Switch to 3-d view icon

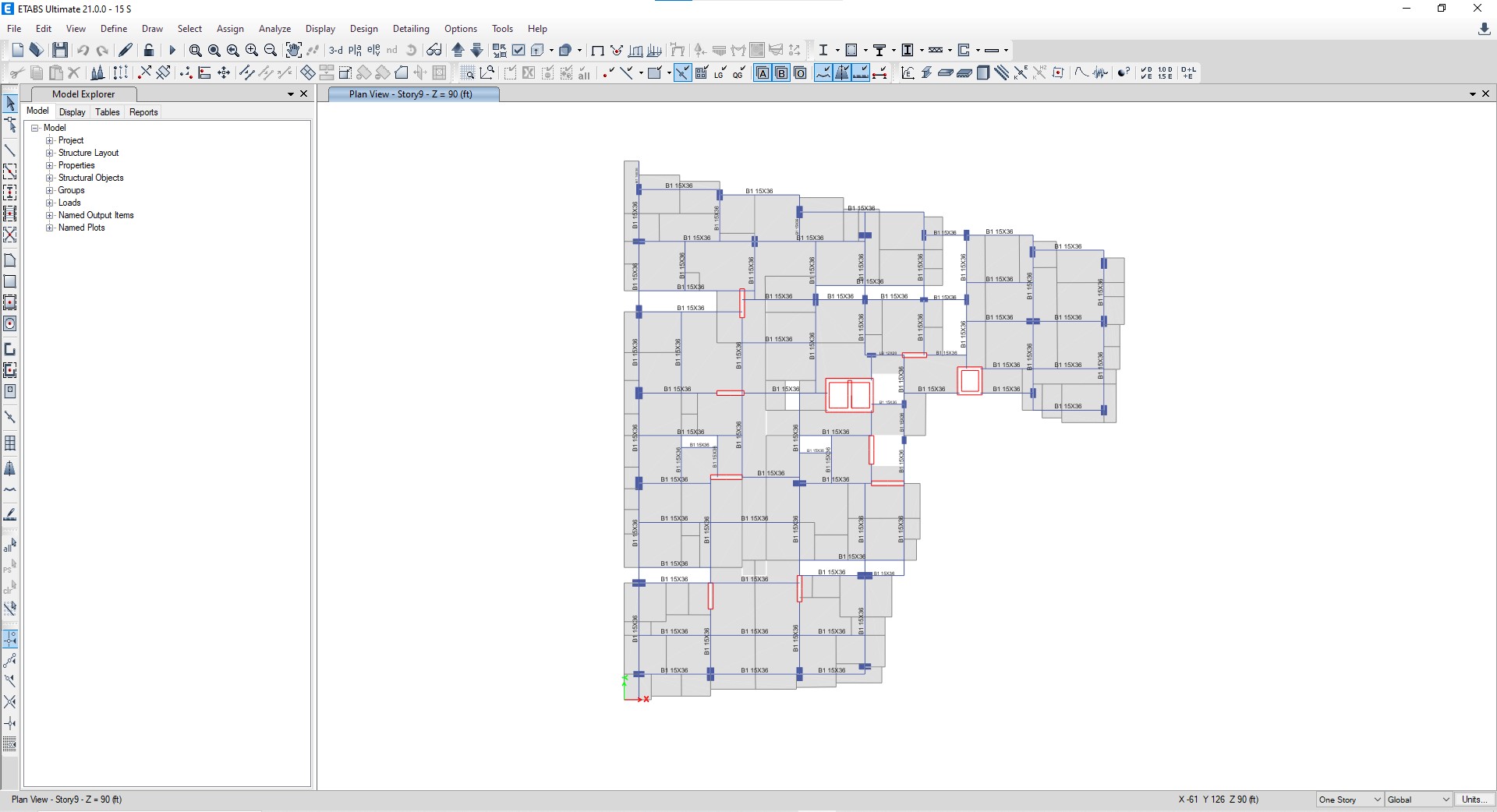pyautogui.click(x=335, y=50)
